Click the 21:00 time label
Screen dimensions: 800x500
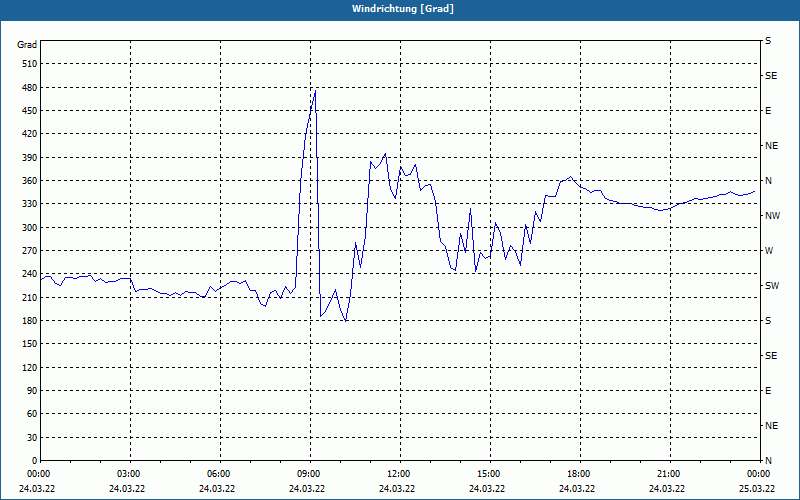click(669, 474)
